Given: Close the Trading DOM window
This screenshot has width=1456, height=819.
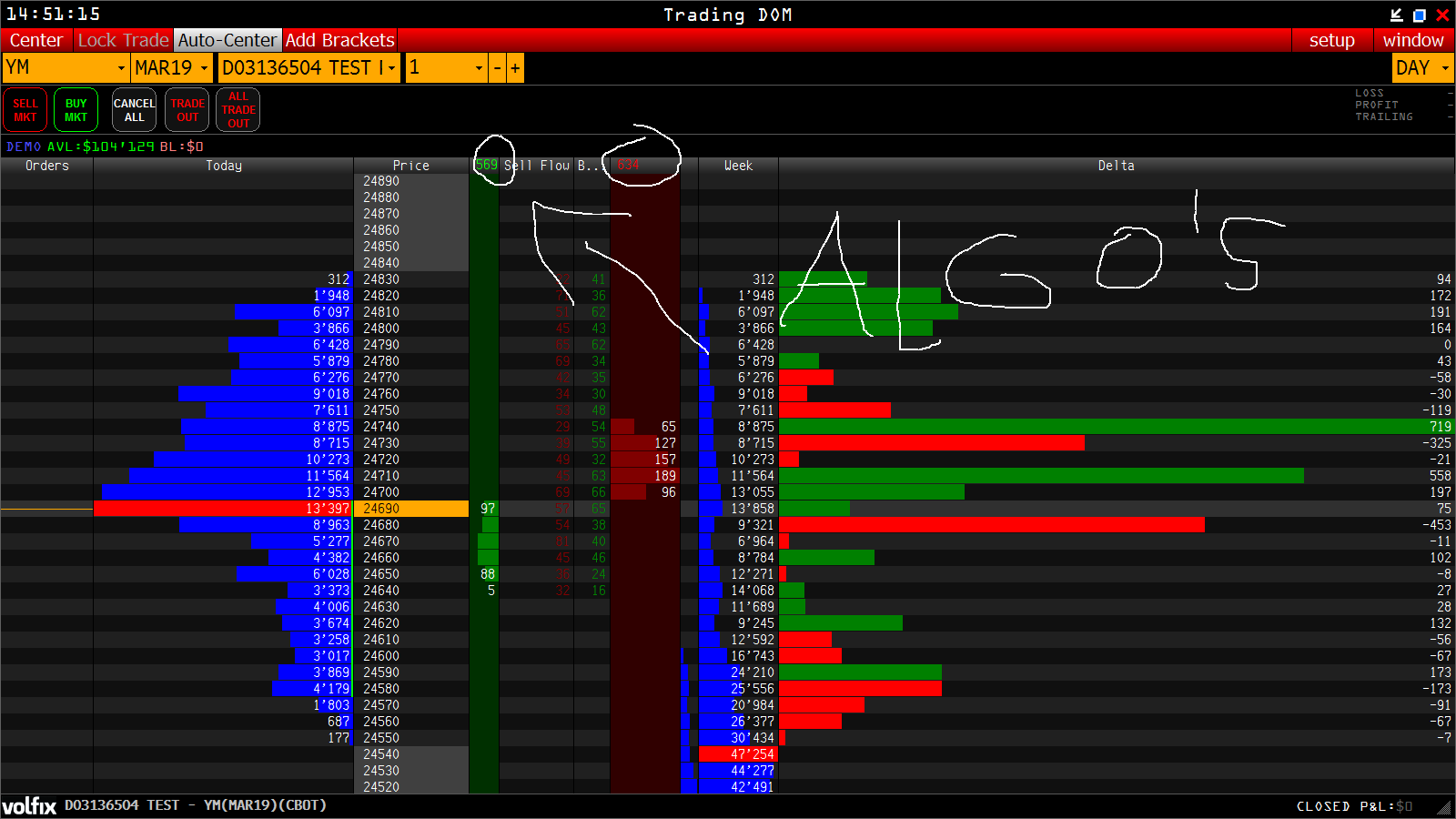Looking at the screenshot, I should coord(1442,15).
